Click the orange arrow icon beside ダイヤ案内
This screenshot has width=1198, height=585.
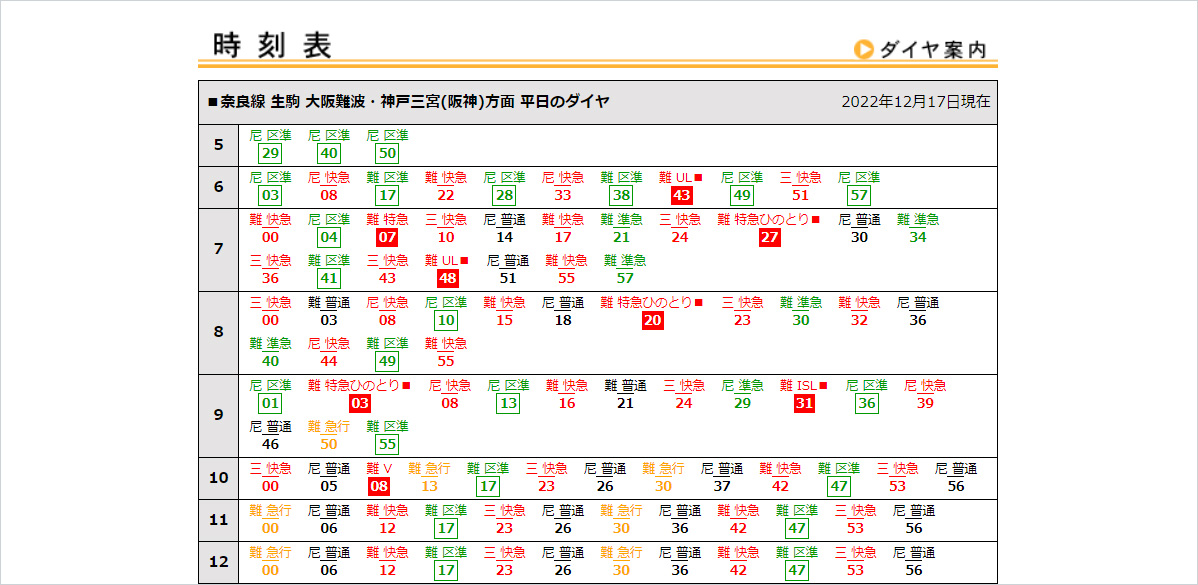(863, 49)
